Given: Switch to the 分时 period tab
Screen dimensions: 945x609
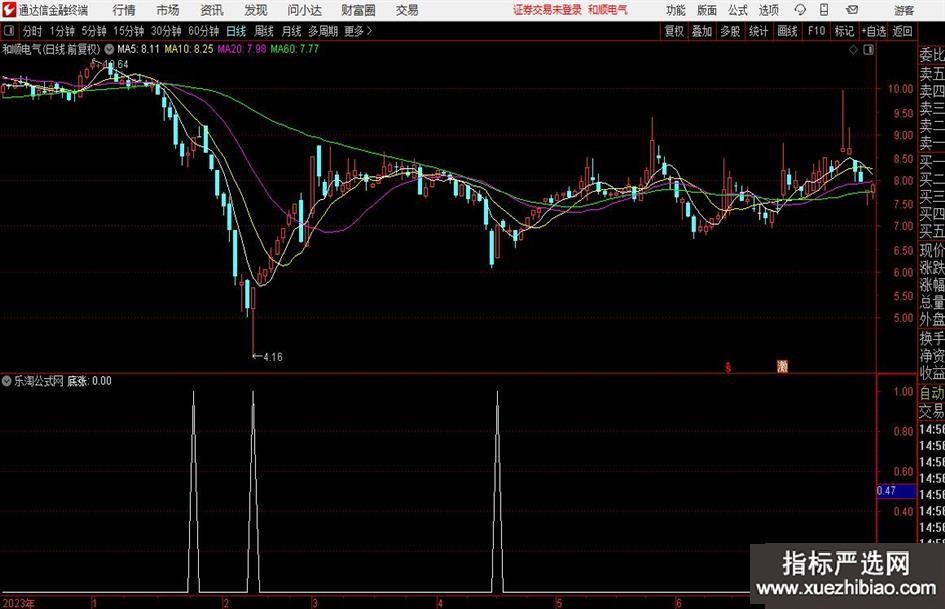Looking at the screenshot, I should tap(33, 31).
